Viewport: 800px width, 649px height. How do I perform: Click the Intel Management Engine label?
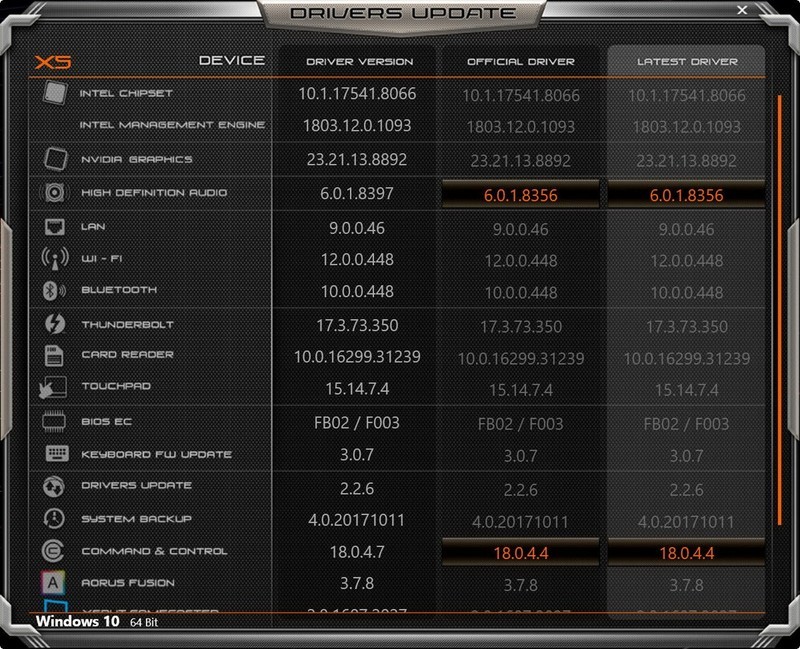172,124
